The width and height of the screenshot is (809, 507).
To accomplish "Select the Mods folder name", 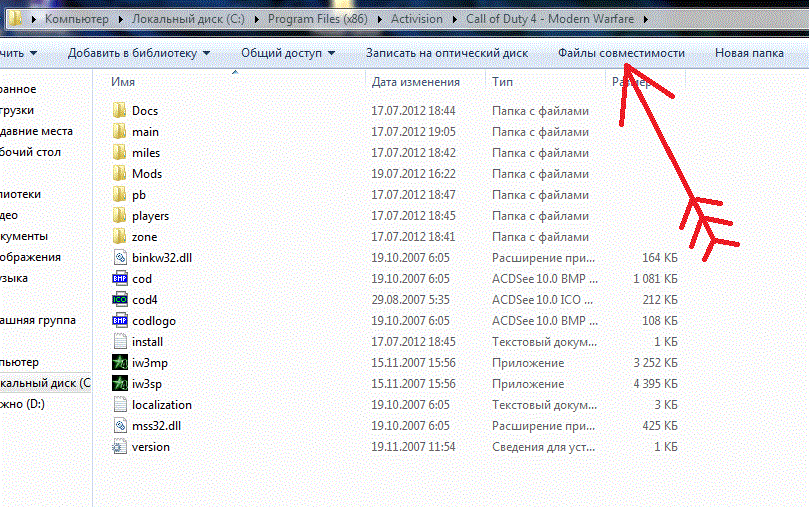I will point(147,174).
